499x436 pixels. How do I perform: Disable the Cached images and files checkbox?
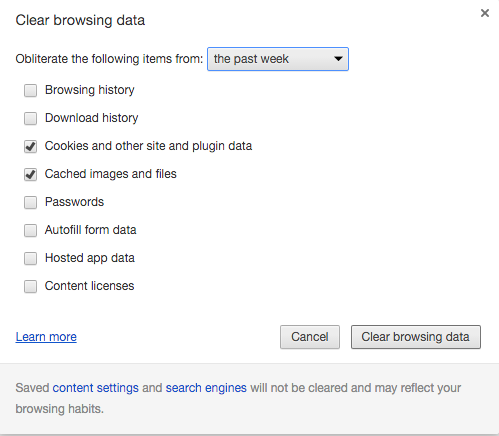(x=30, y=174)
